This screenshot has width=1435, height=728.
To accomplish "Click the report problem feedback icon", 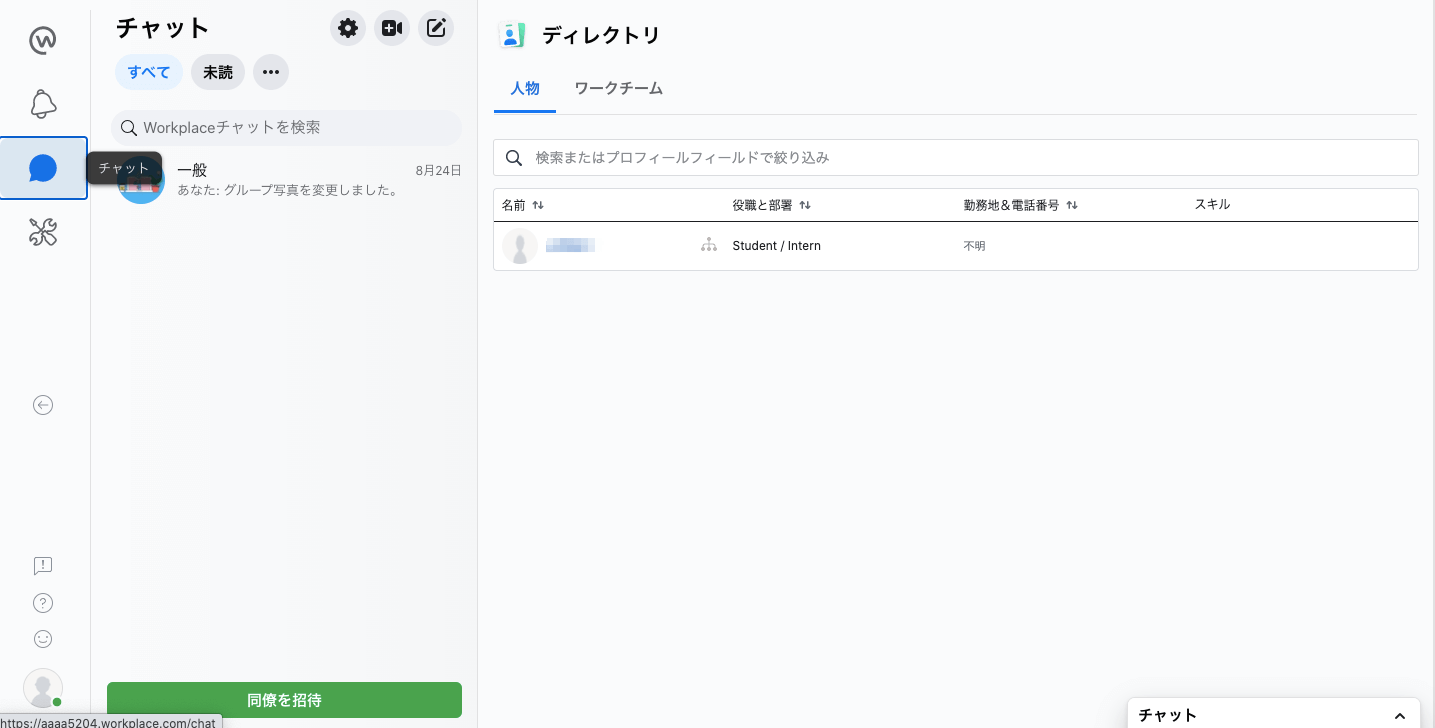I will point(43,566).
